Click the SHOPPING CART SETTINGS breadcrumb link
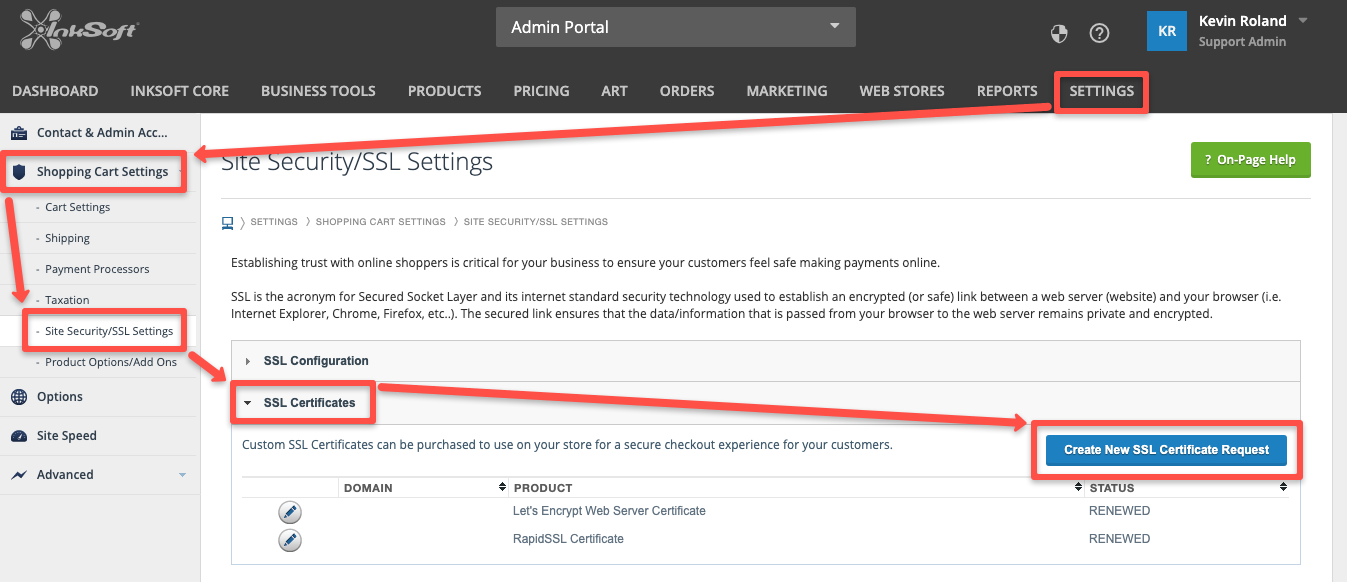The height and width of the screenshot is (582, 1347). pyautogui.click(x=381, y=221)
